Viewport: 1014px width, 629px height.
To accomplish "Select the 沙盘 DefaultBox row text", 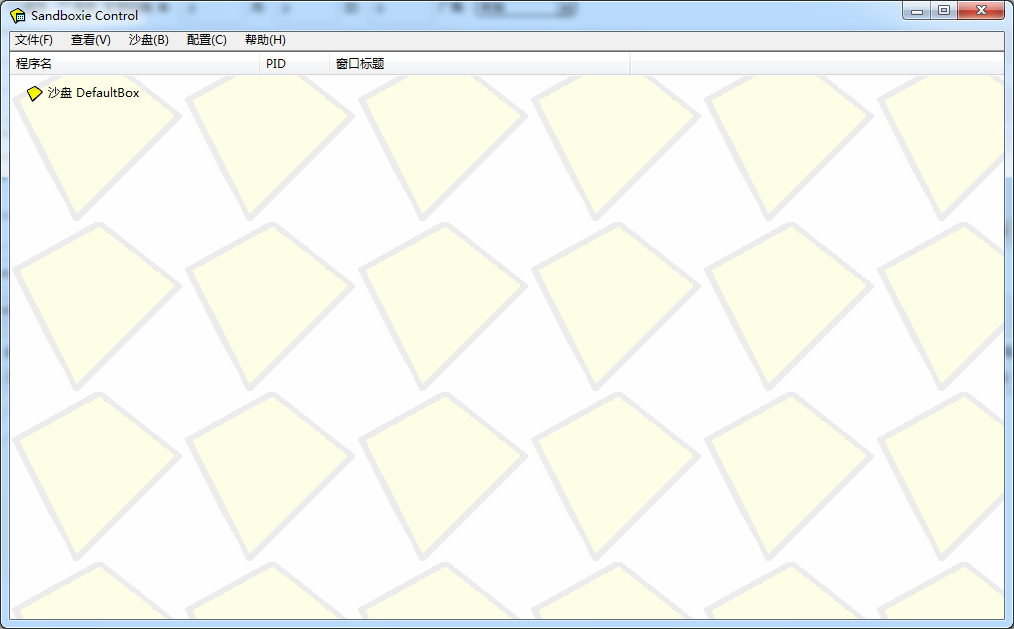I will [x=94, y=93].
